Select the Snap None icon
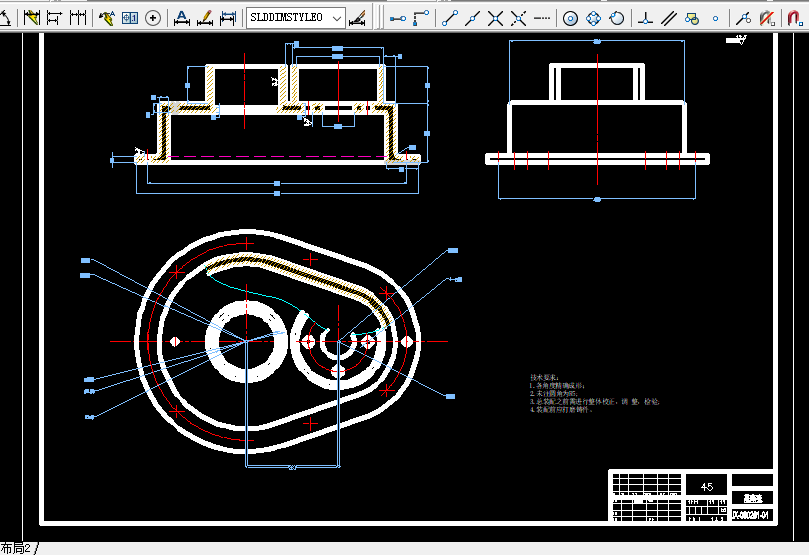 pyautogui.click(x=767, y=19)
